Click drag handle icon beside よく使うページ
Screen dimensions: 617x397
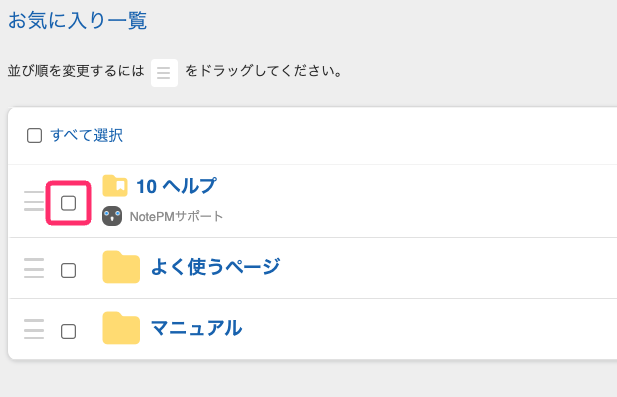click(34, 268)
